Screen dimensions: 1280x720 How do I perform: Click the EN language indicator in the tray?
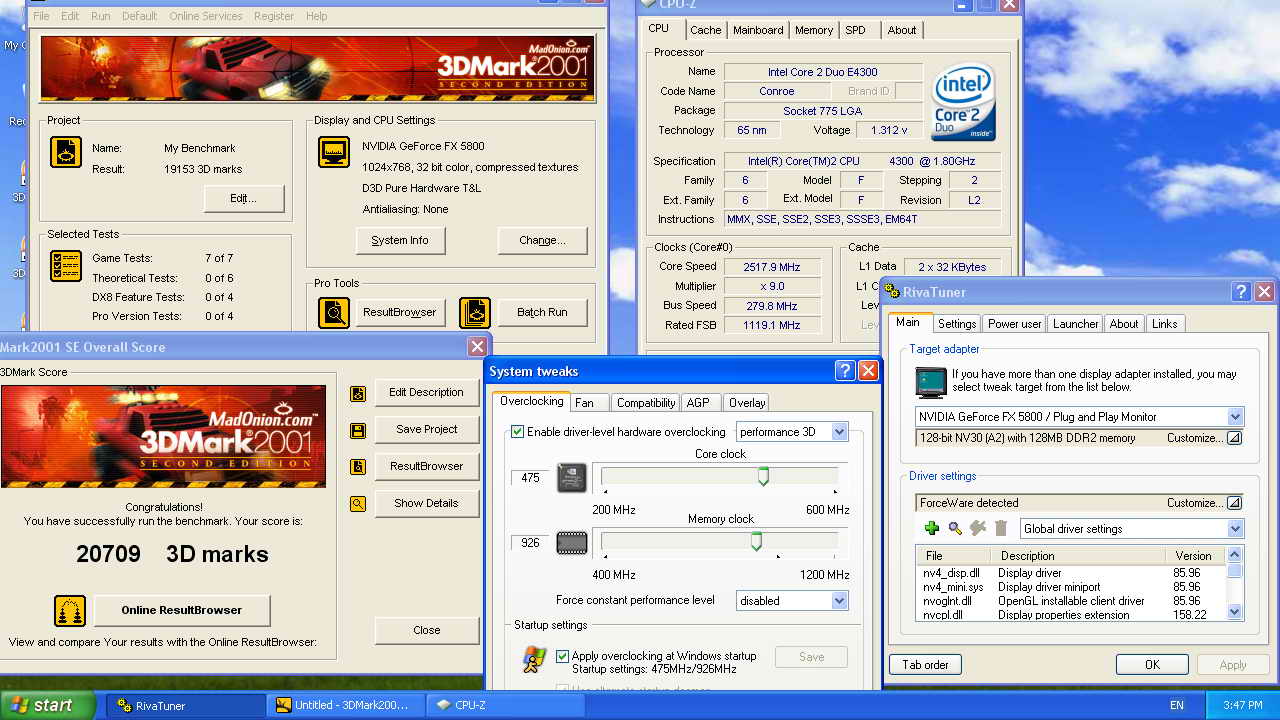pyautogui.click(x=1177, y=705)
